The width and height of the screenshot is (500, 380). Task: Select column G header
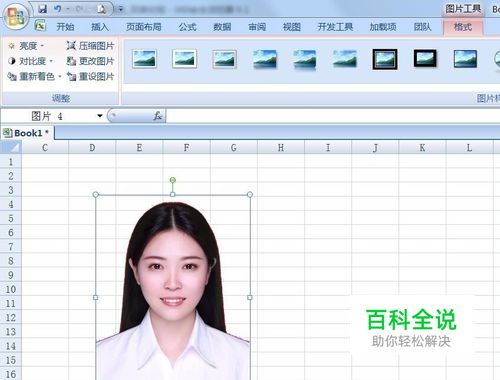click(234, 147)
